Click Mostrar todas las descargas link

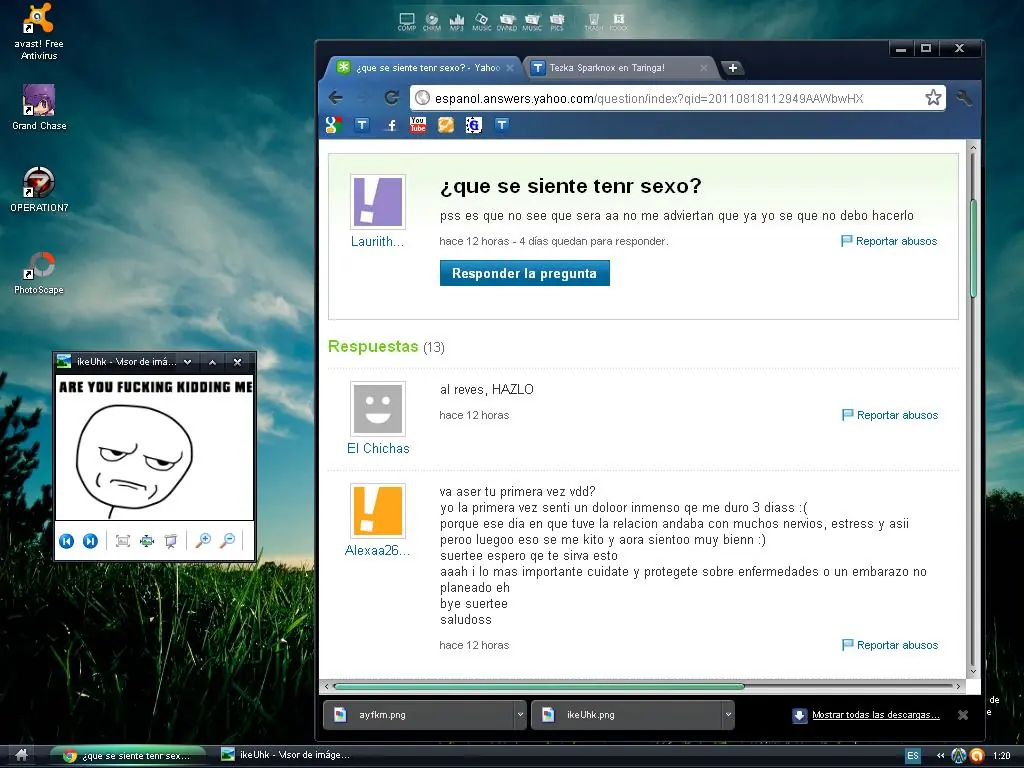(x=876, y=715)
